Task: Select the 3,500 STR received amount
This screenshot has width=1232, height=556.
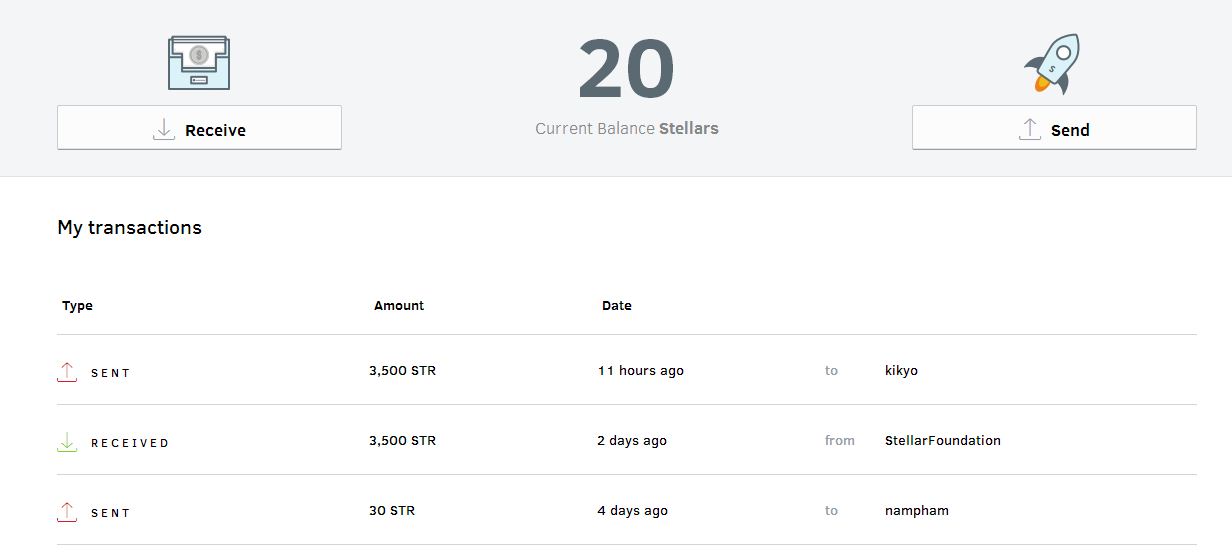Action: pos(402,441)
